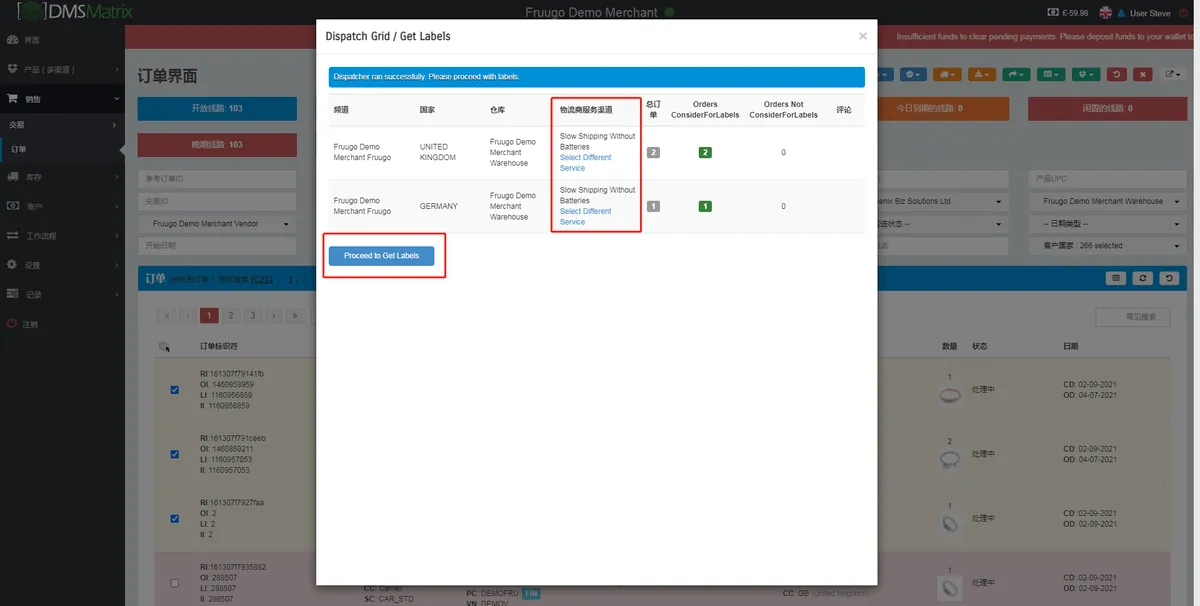Go to page 2 of orders

(231, 315)
